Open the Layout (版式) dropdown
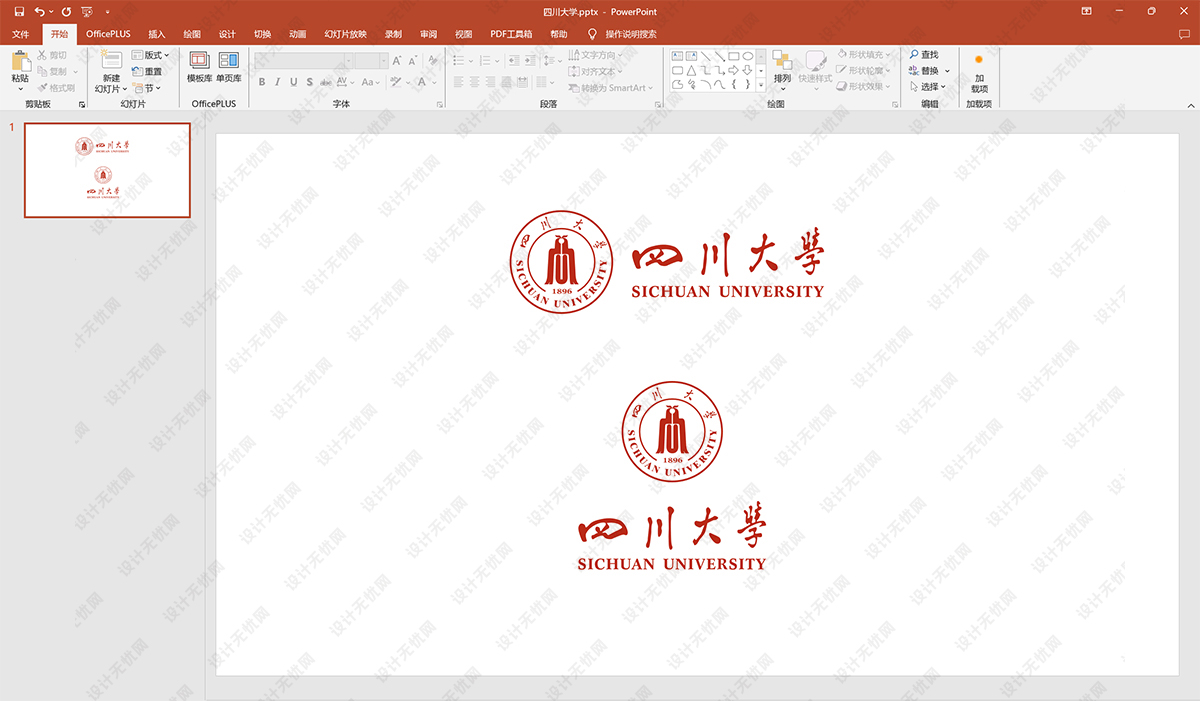Screen dimensions: 1200x701 pyautogui.click(x=151, y=55)
